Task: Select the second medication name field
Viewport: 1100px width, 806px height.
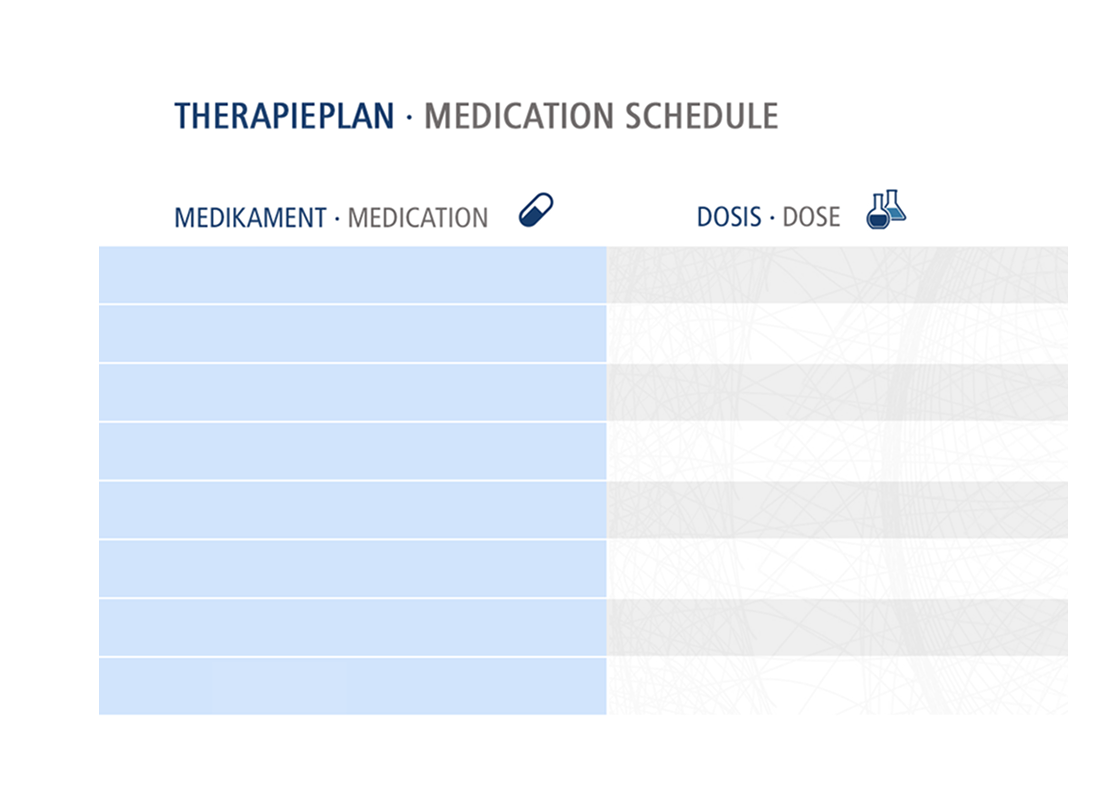Action: point(352,334)
